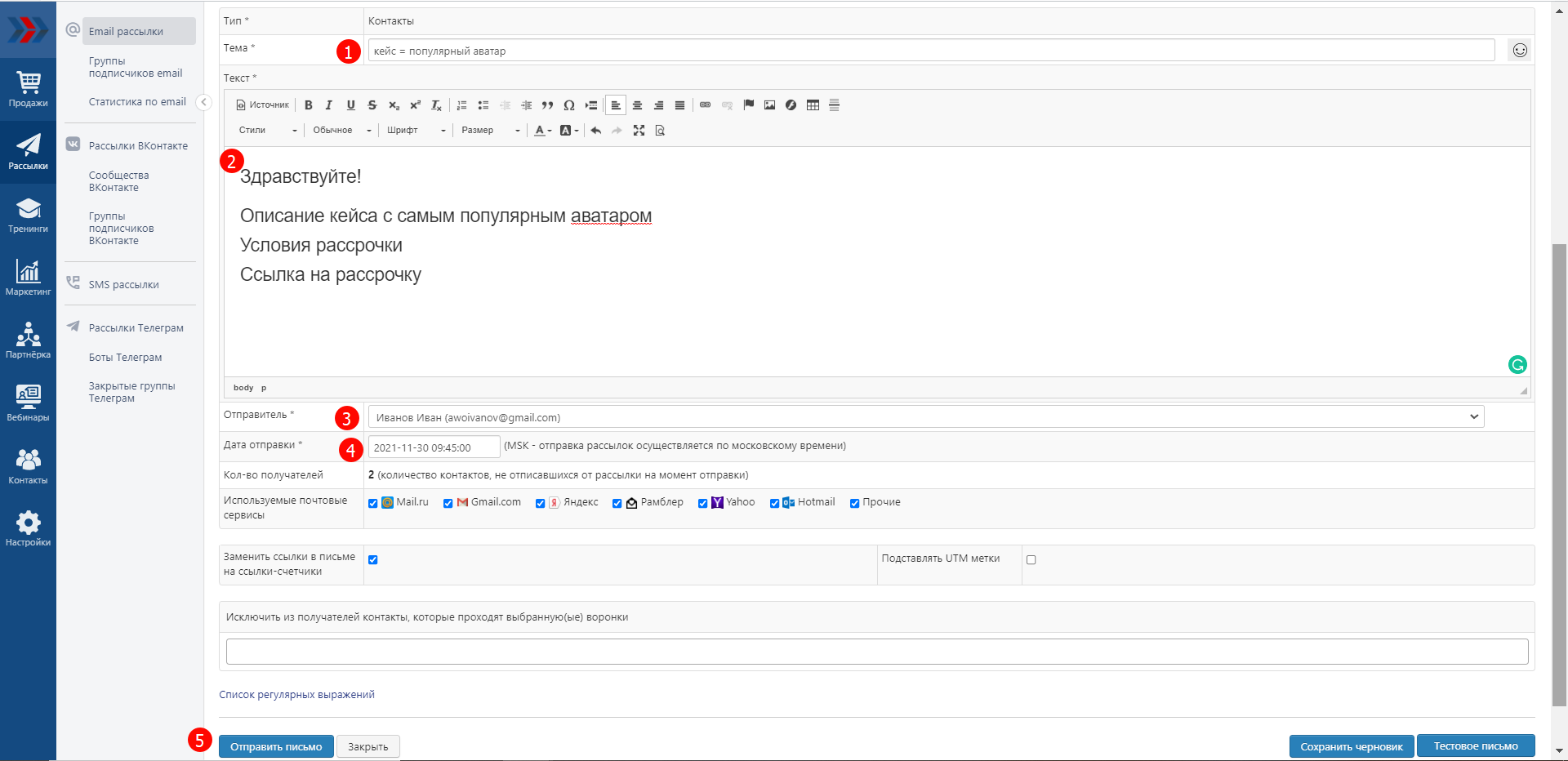Screen dimensions: 1568x761
Task: Open emoji picker next to subject field
Action: pyautogui.click(x=1519, y=51)
